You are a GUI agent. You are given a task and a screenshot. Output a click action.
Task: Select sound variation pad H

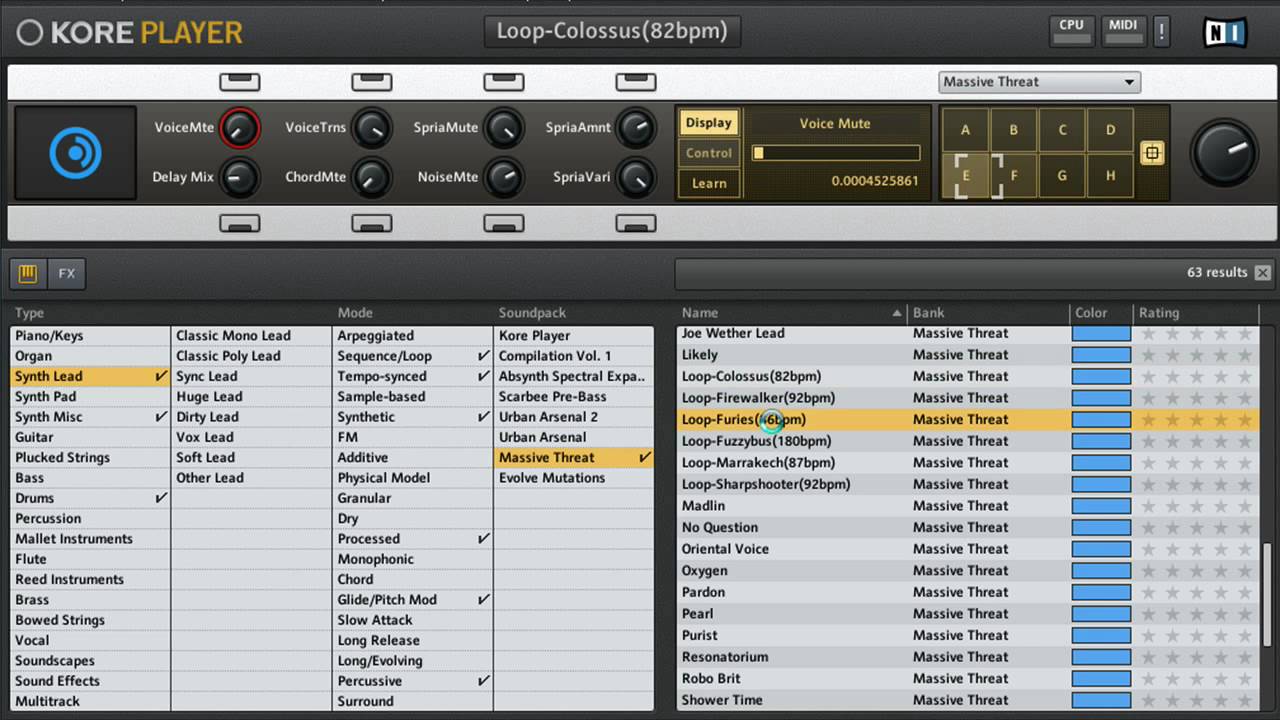1110,176
